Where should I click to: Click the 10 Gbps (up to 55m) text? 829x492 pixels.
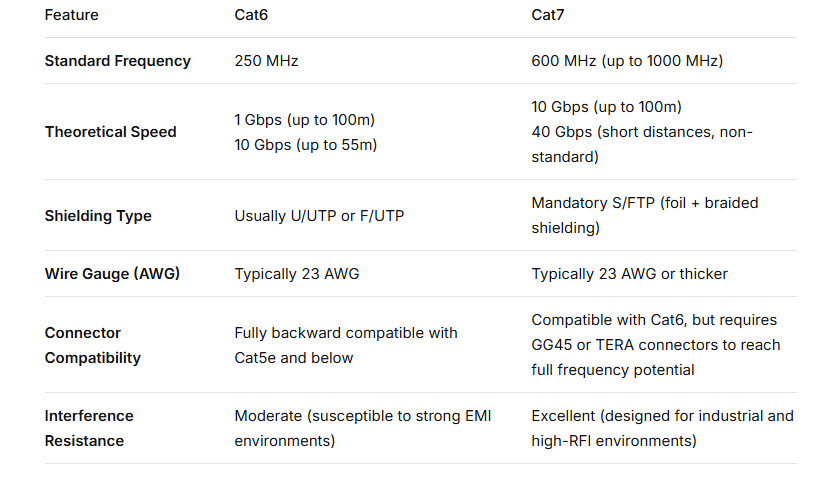pos(306,145)
